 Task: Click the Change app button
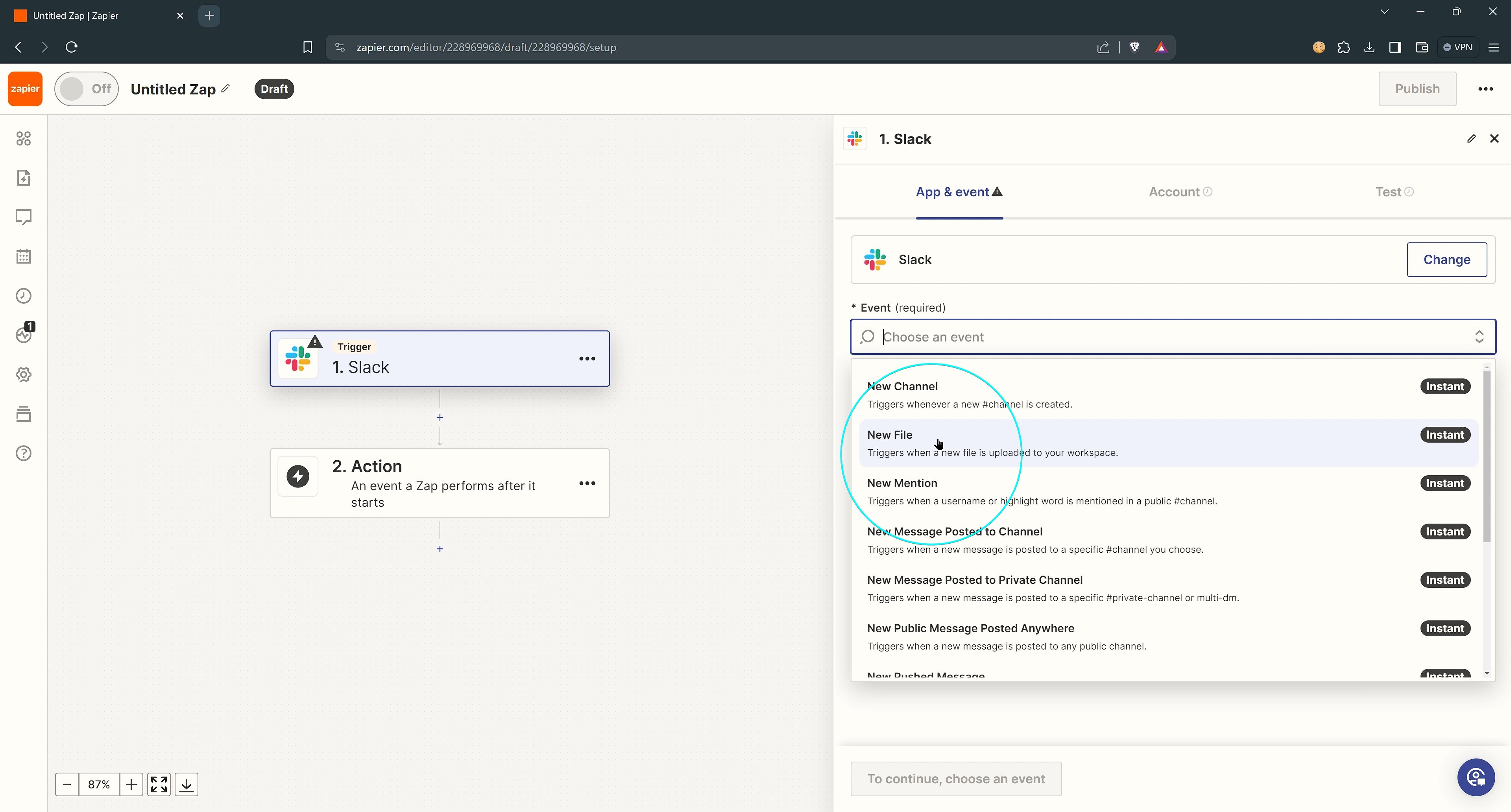1446,259
